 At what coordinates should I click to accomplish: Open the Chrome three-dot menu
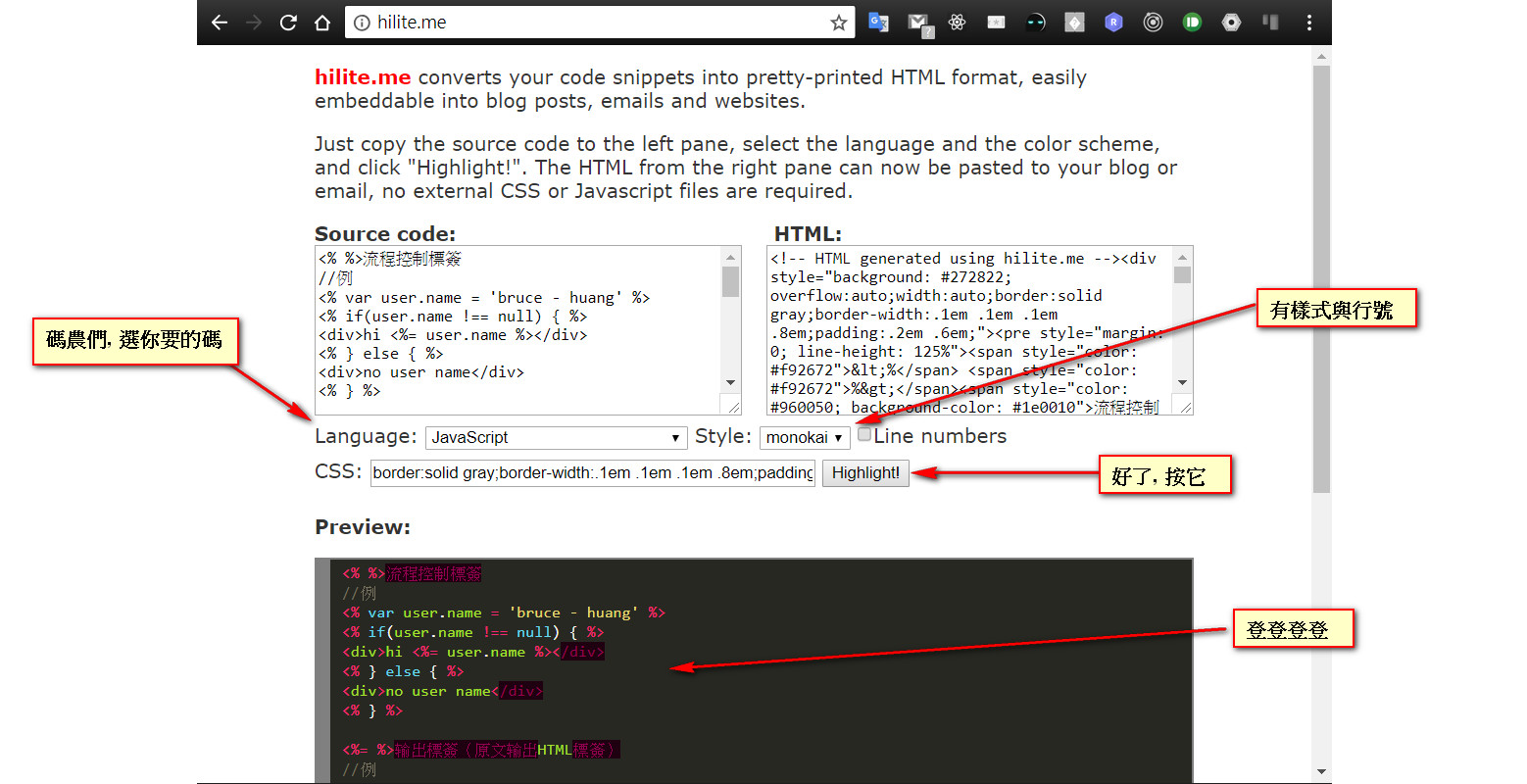[1309, 23]
